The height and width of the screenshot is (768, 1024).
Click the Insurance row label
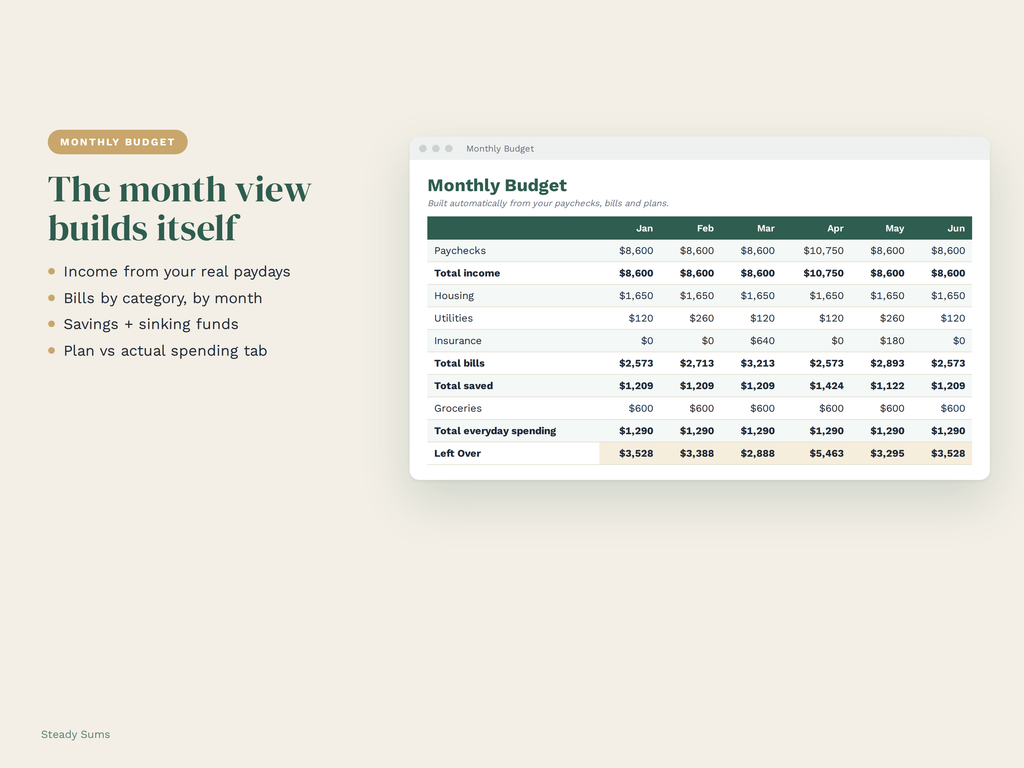pos(458,341)
